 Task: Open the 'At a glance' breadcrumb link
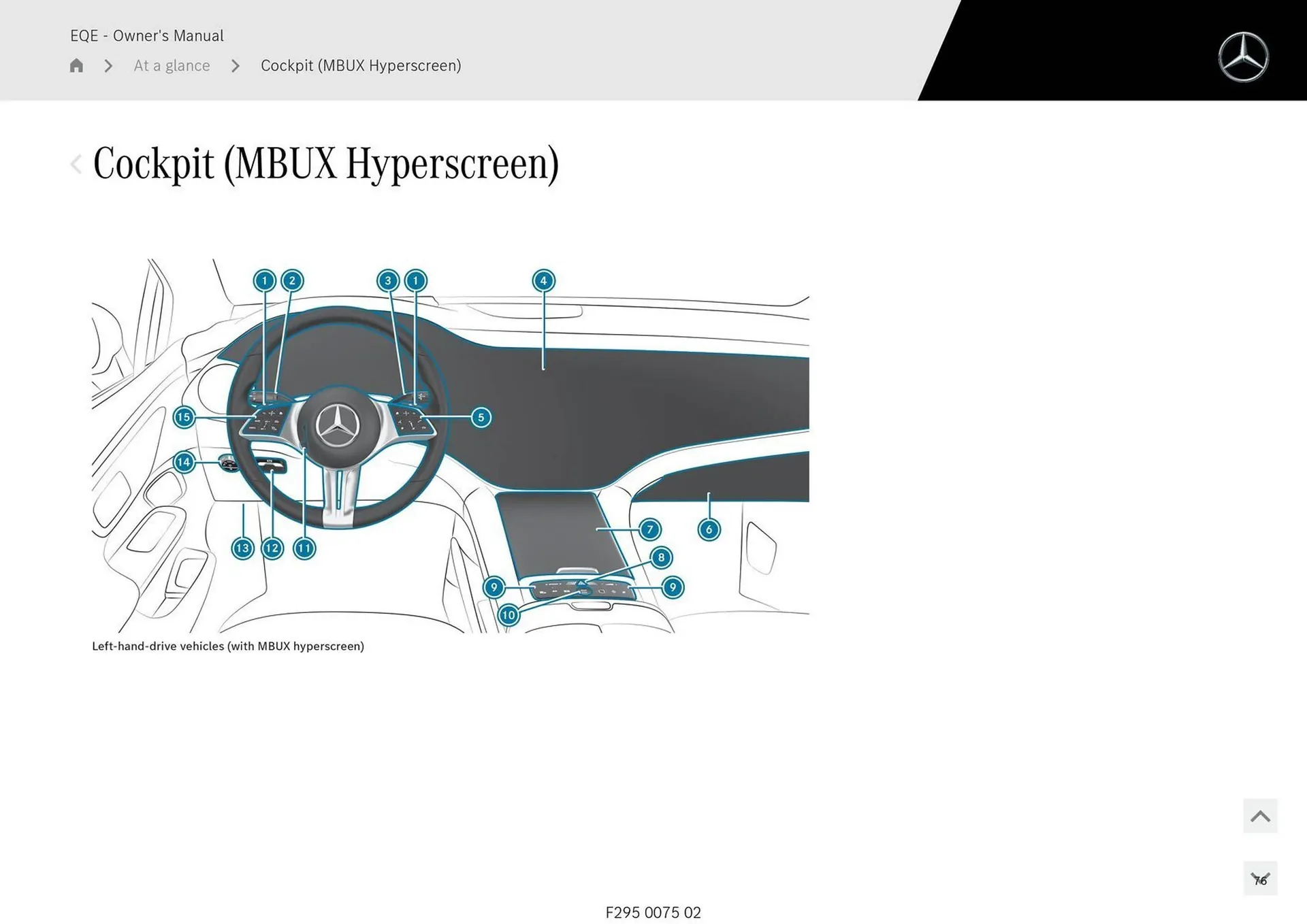click(x=172, y=65)
